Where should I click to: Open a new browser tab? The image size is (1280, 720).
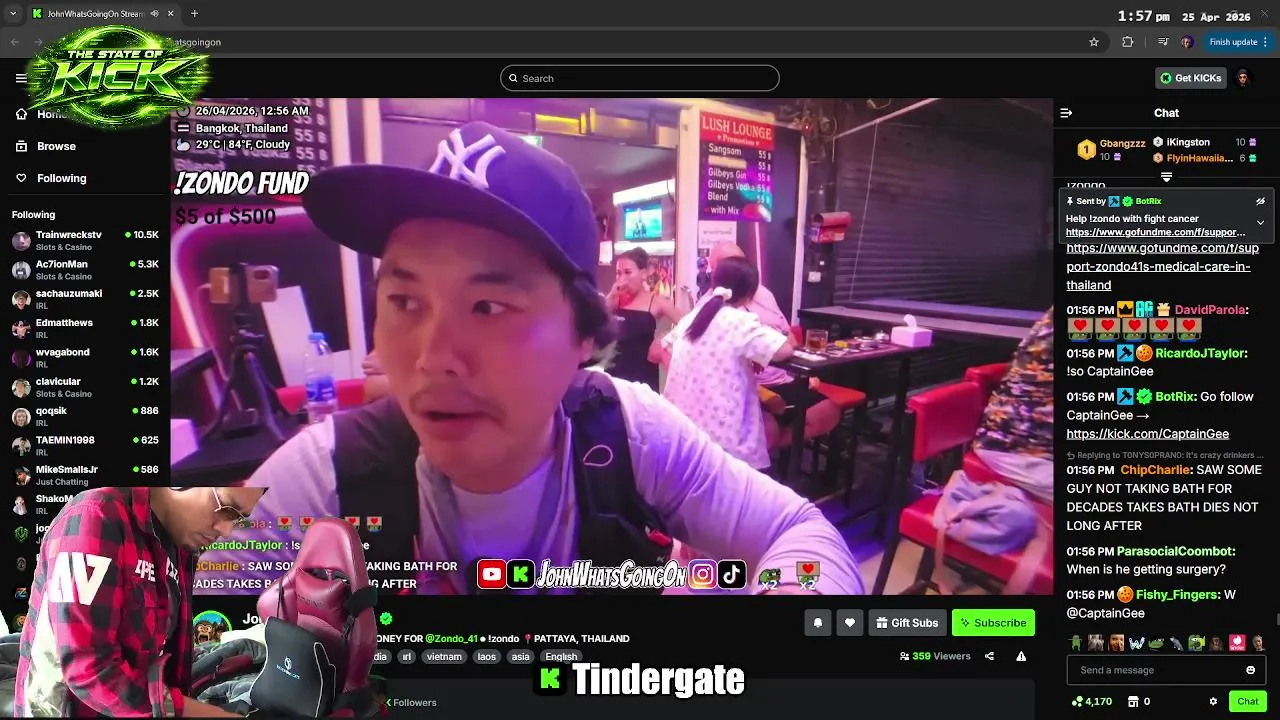pos(194,14)
